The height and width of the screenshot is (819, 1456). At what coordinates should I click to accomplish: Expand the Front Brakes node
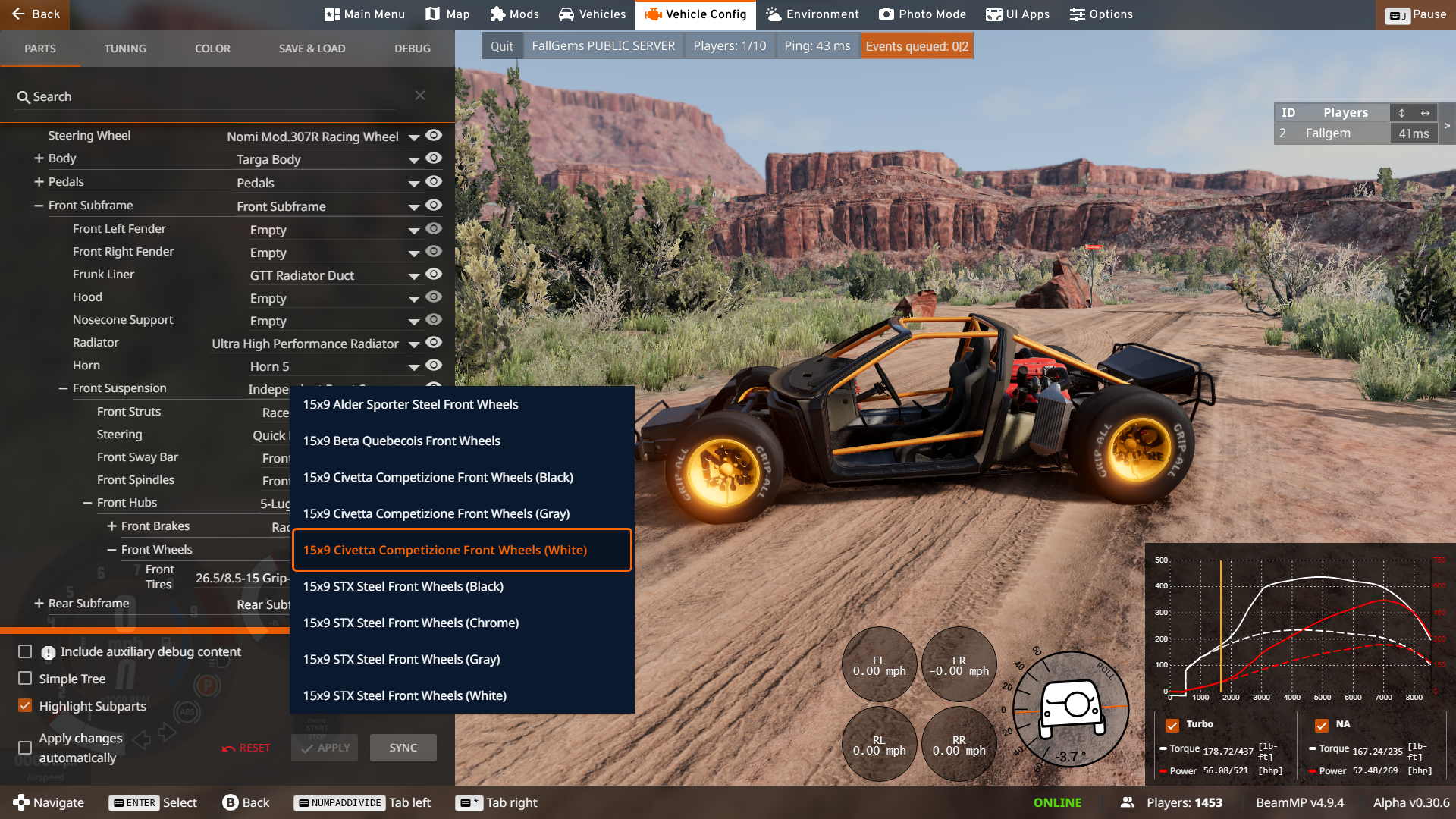click(x=111, y=526)
